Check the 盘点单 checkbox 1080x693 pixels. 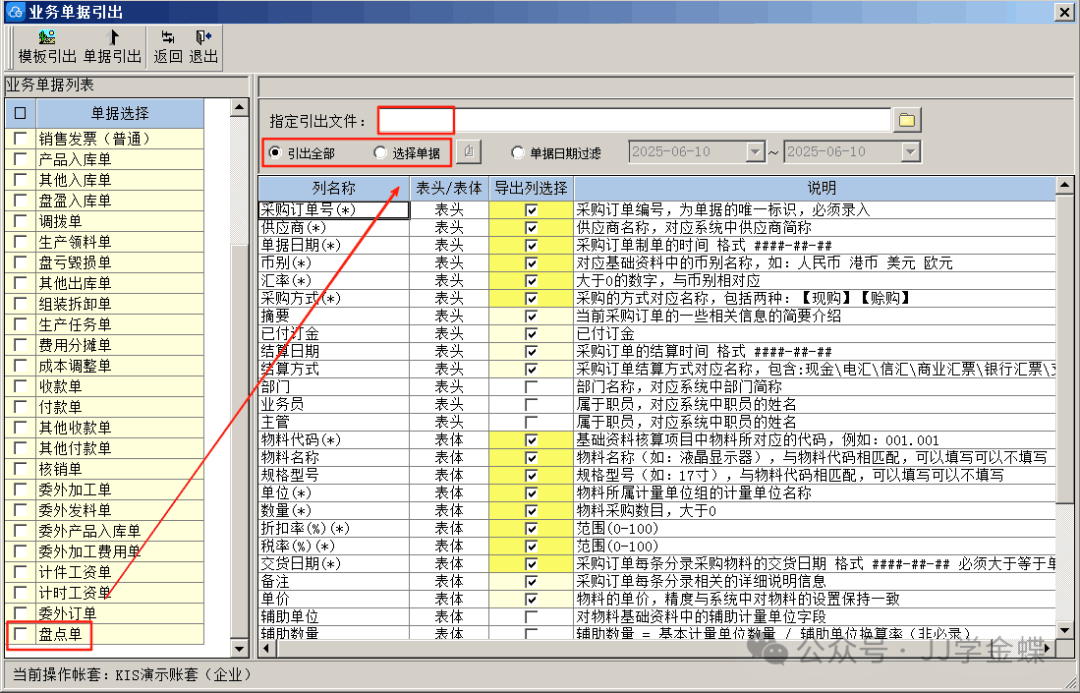(20, 634)
